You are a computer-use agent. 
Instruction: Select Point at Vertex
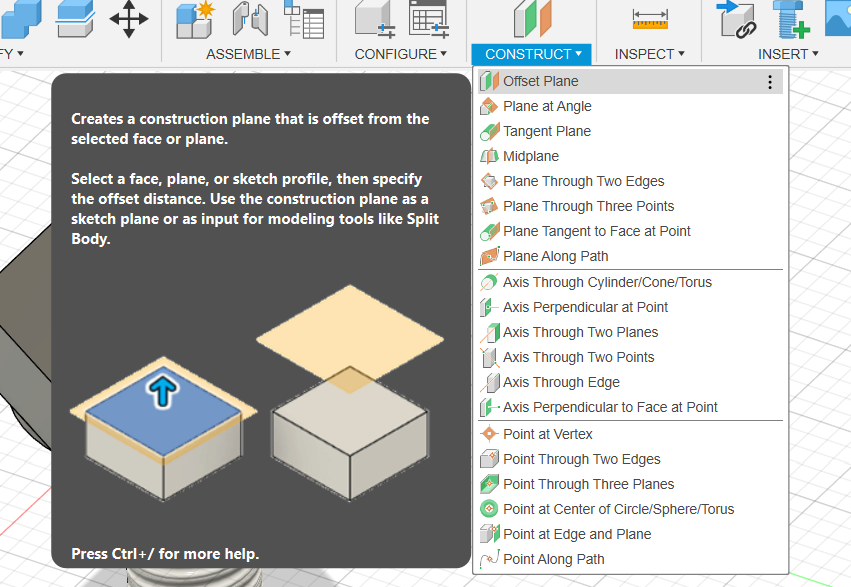[630, 434]
